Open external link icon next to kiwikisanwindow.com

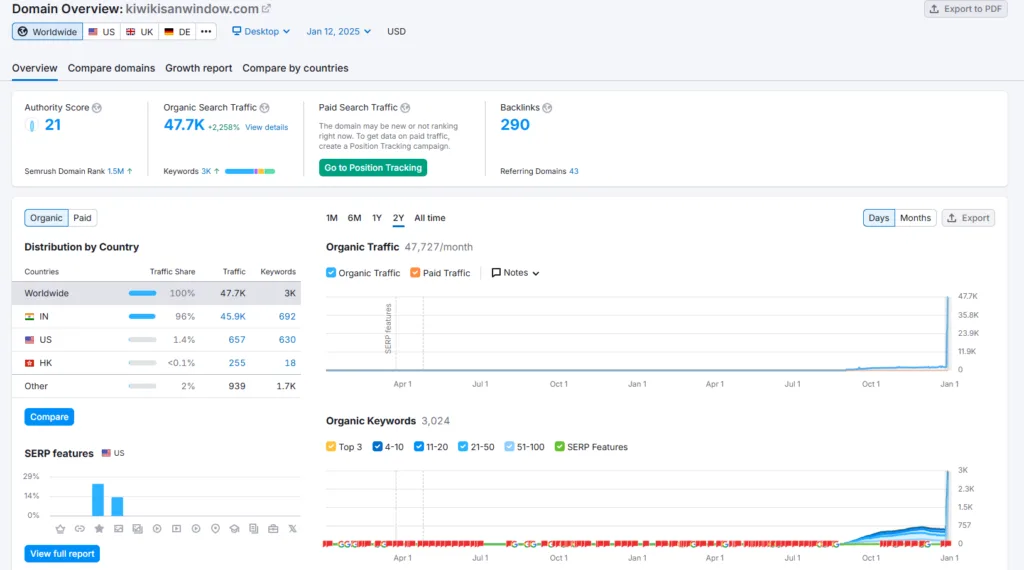(266, 9)
